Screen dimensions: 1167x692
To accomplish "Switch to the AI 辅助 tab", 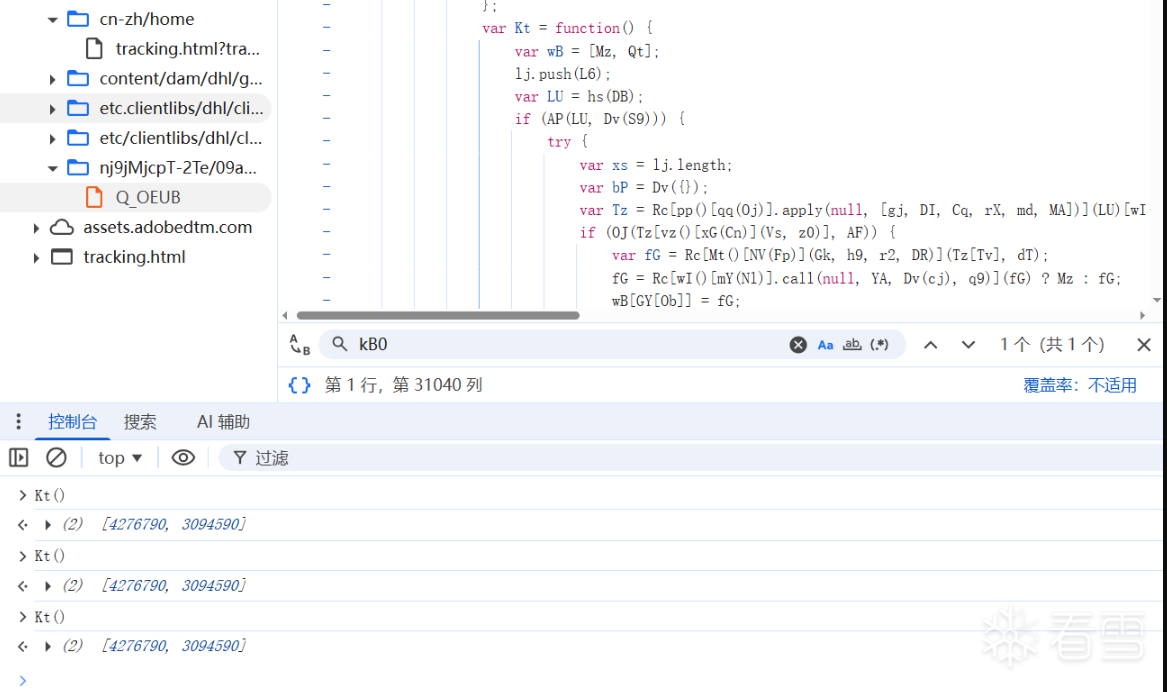I will [223, 422].
